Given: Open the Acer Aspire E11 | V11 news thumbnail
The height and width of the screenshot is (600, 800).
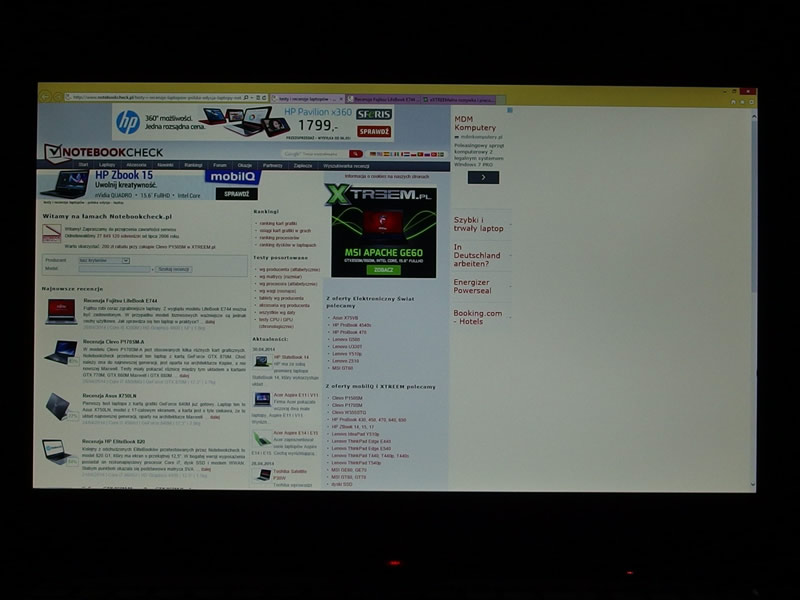Looking at the screenshot, I should click(262, 399).
